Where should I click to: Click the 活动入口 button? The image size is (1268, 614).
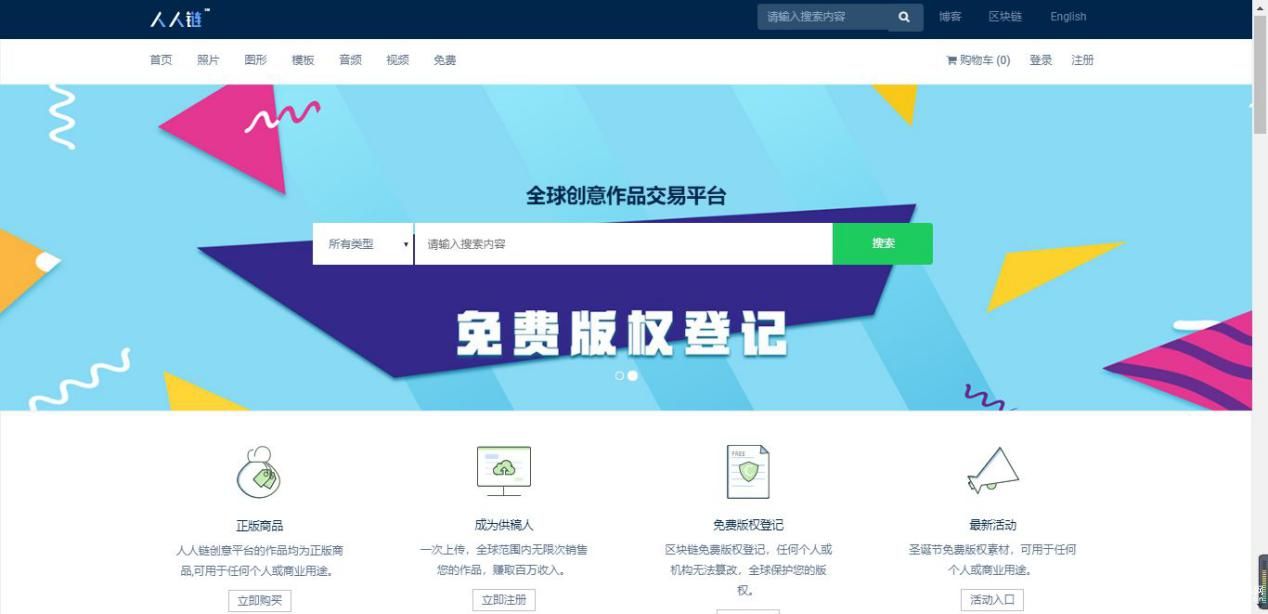point(991,599)
